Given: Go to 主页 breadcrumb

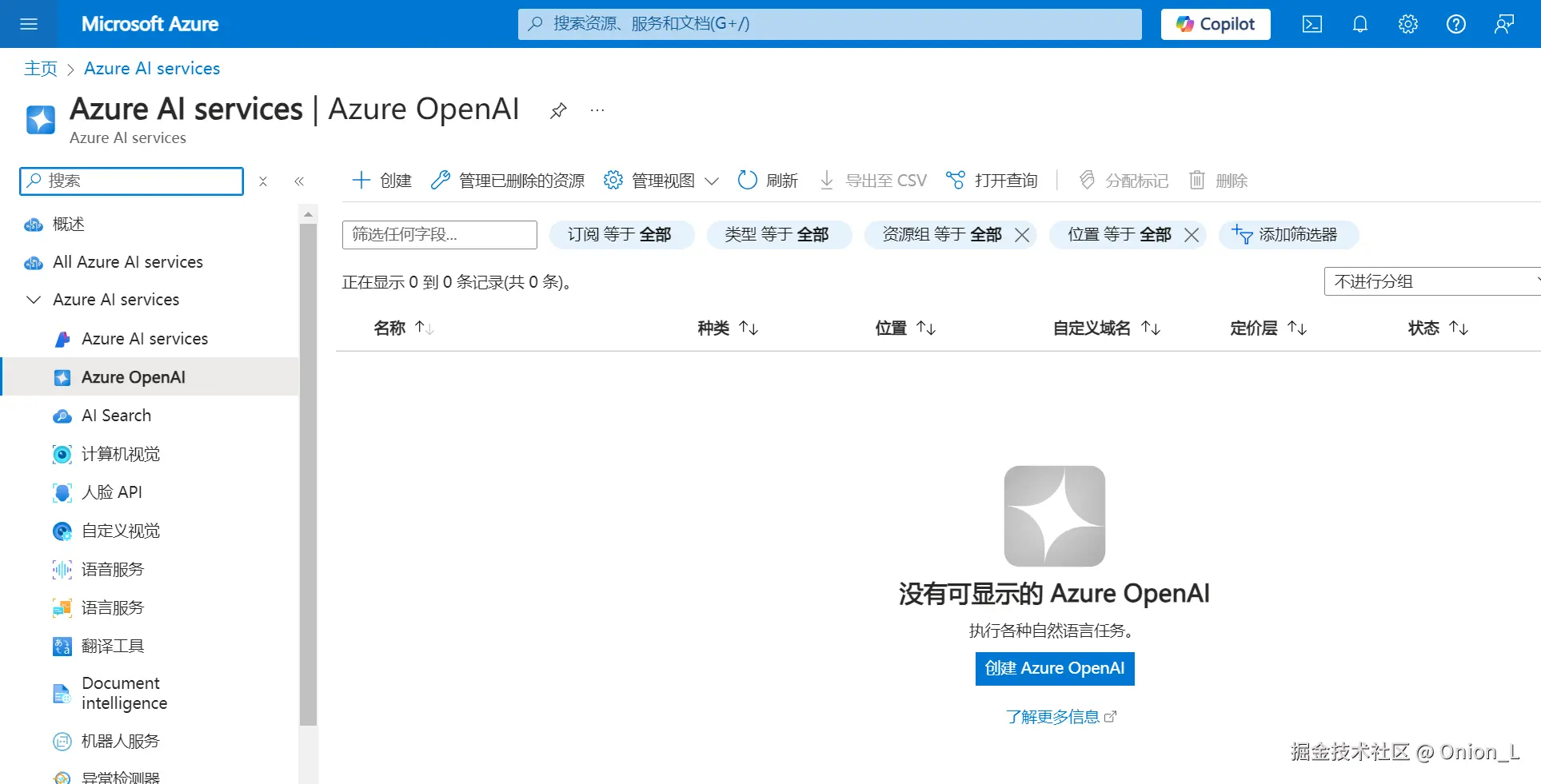Looking at the screenshot, I should (x=41, y=69).
